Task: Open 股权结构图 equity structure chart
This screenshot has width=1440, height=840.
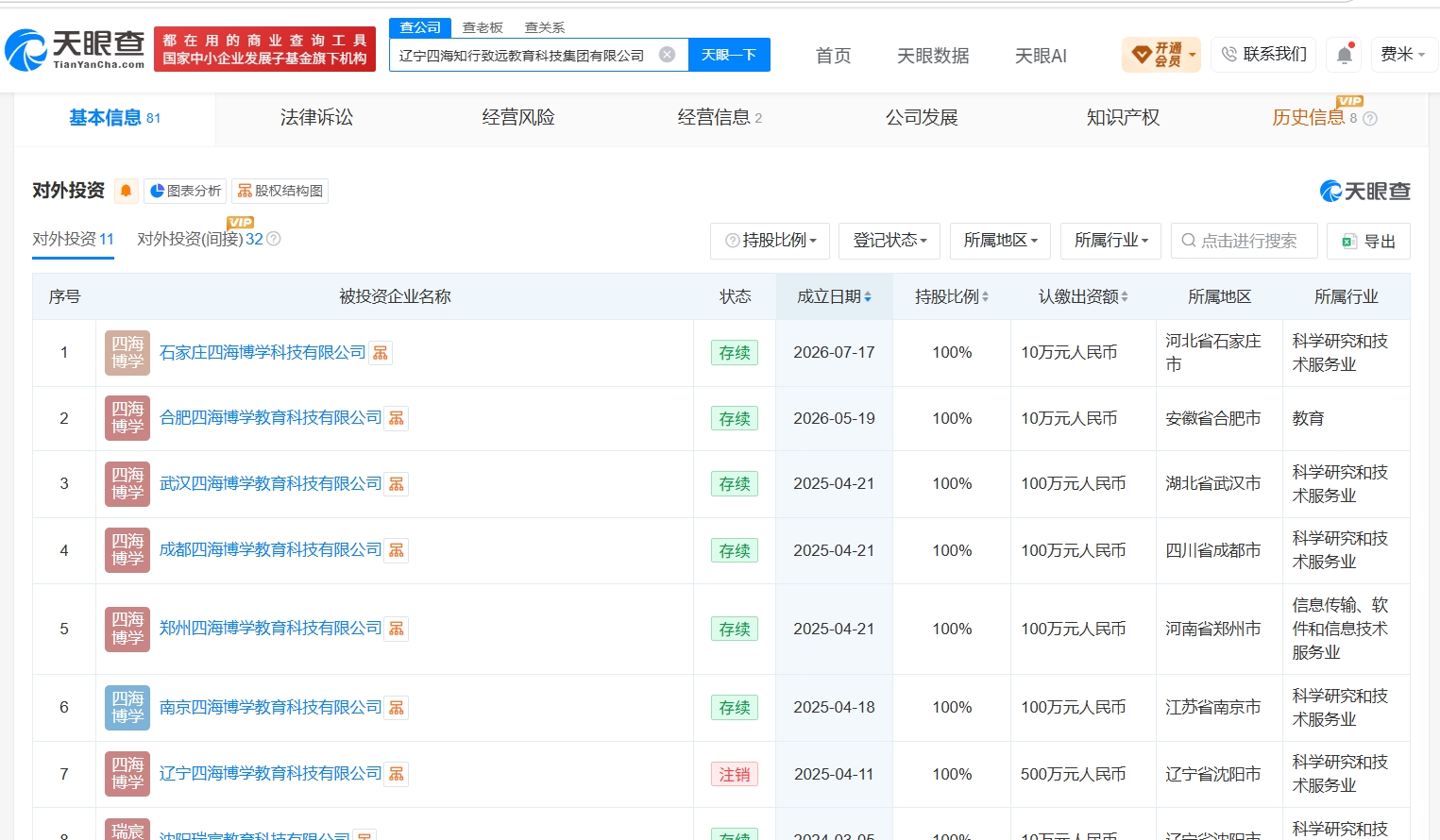Action: (x=280, y=191)
